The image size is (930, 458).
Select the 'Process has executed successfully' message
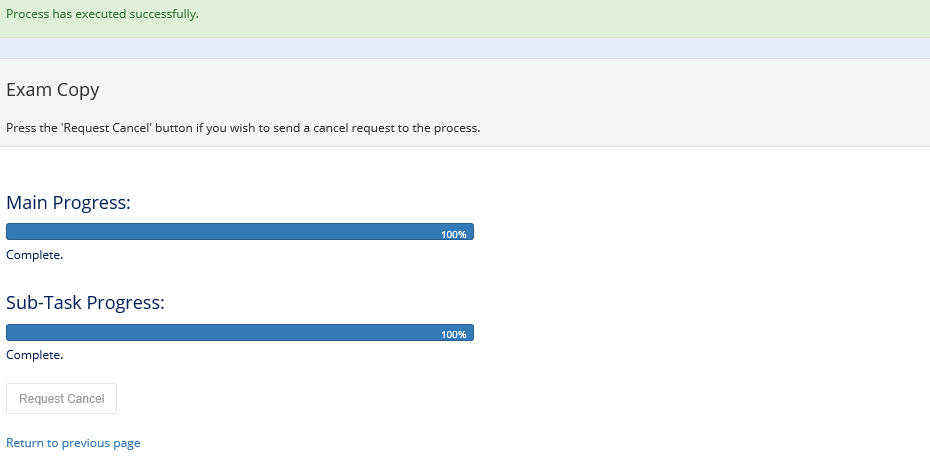[102, 14]
